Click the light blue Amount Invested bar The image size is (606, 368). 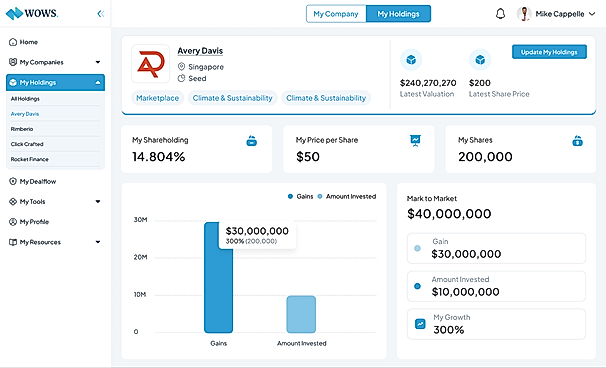coord(301,314)
